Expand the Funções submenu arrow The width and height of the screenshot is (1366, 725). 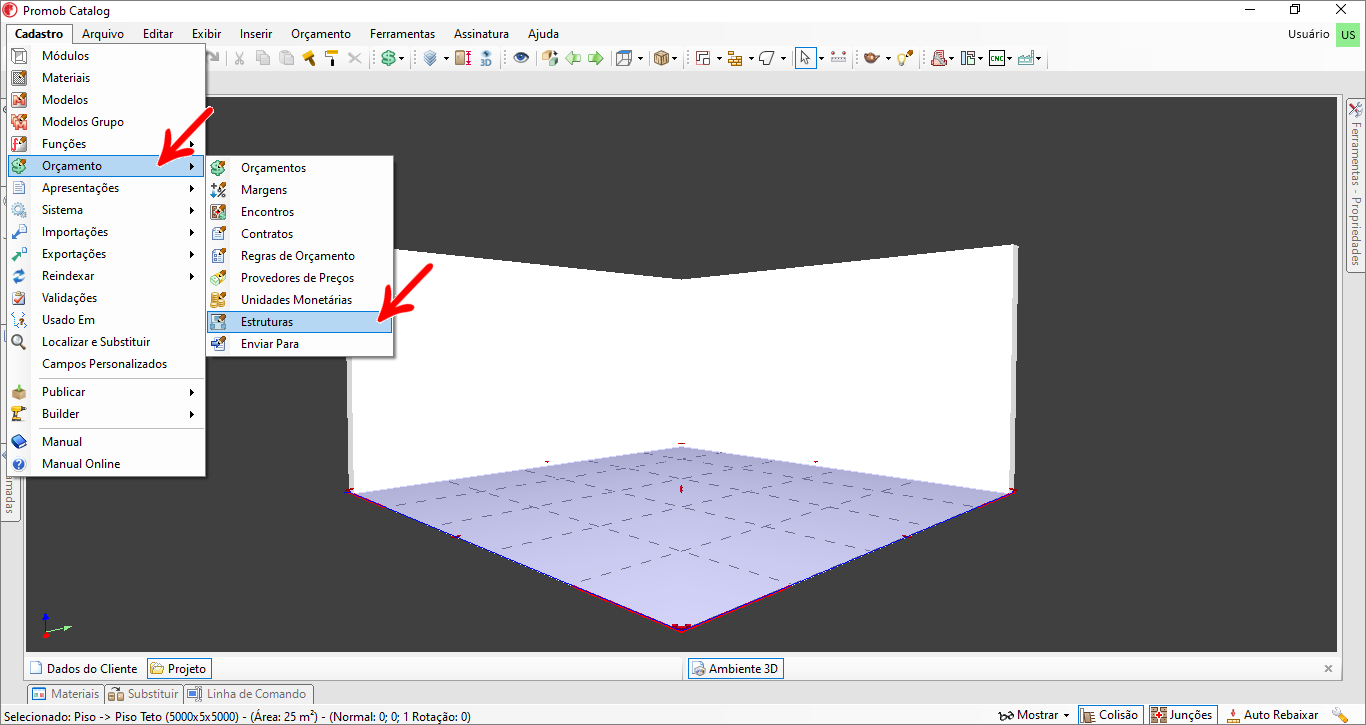pyautogui.click(x=192, y=144)
